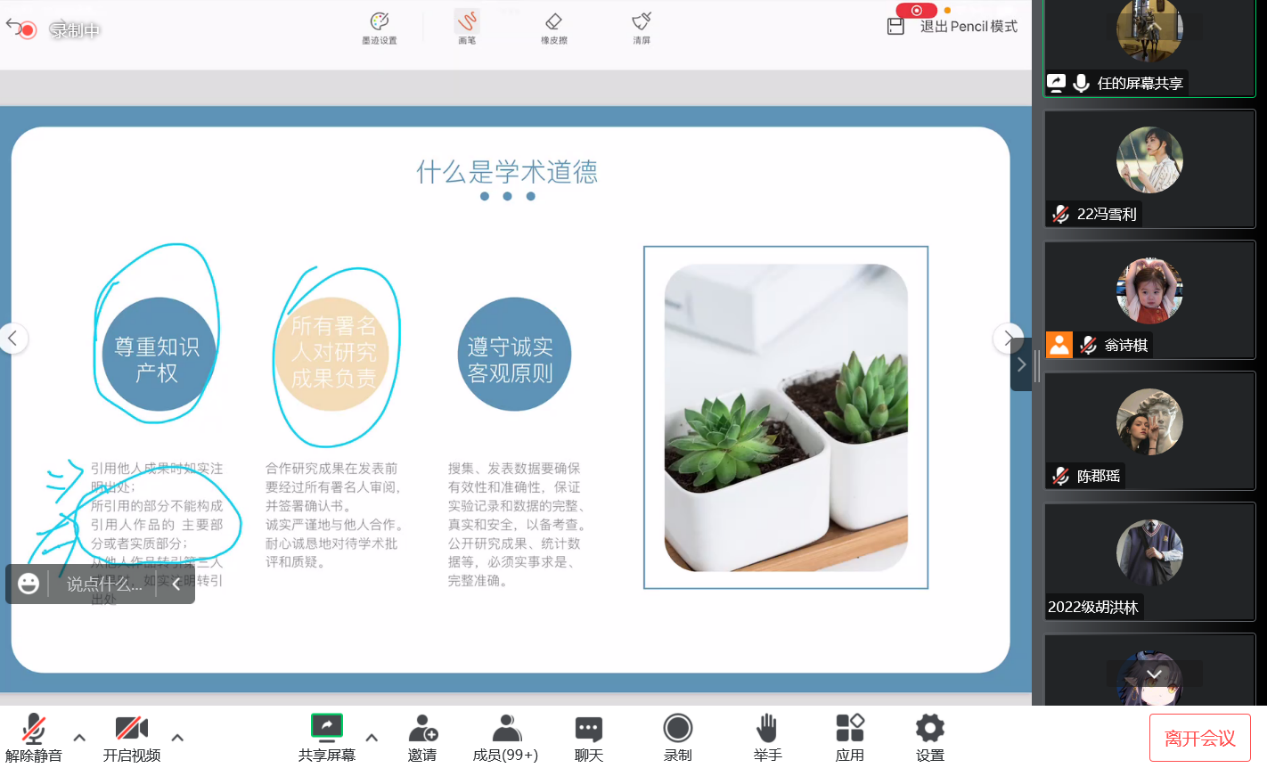
Task: Click the 离开会议 leave meeting button
Action: tap(1199, 738)
